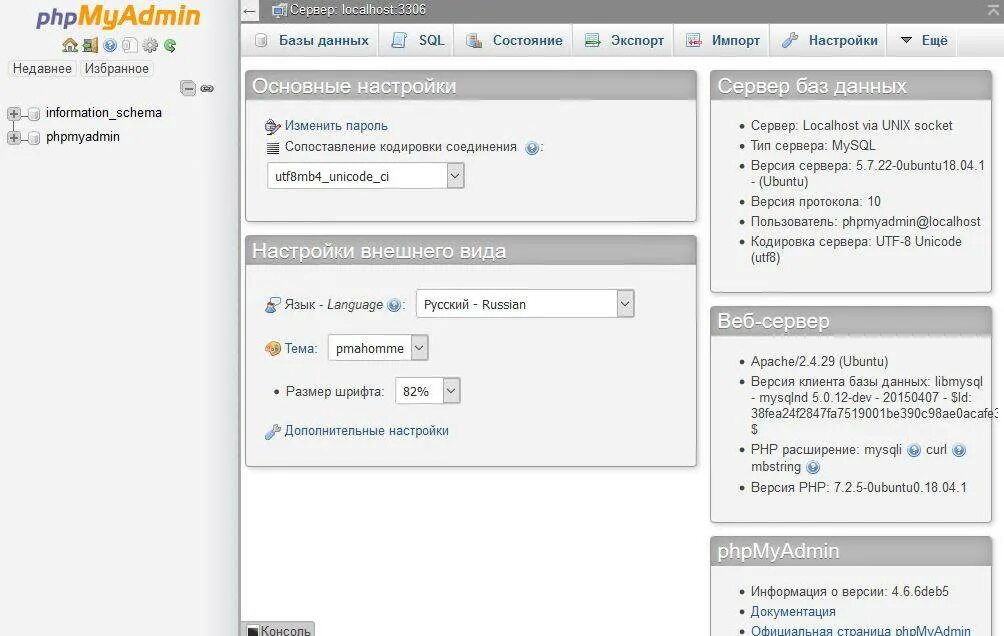The height and width of the screenshot is (636, 1004).
Task: Click the server icon in breadcrumb bar
Action: click(279, 10)
